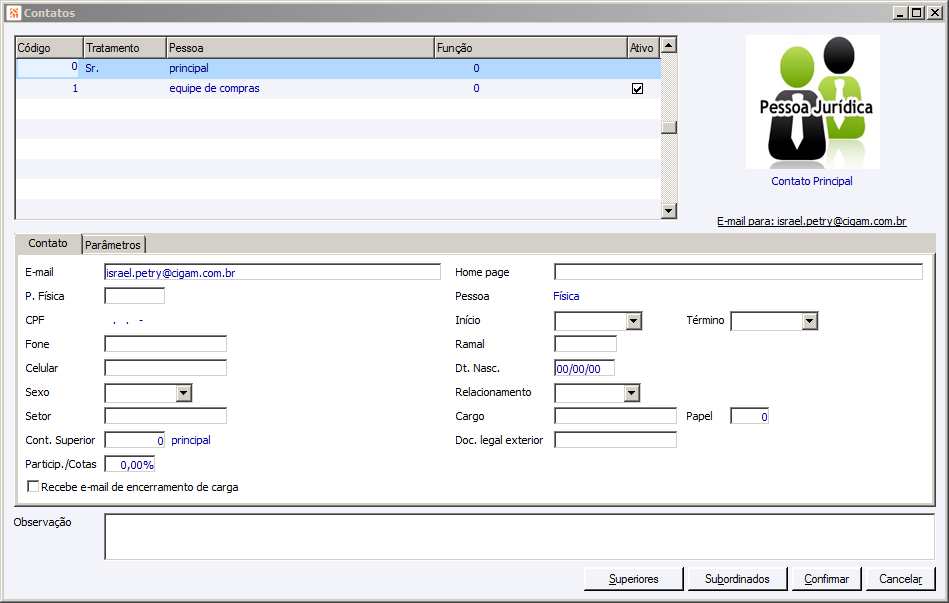949x603 pixels.
Task: Expand the Sexo dropdown
Action: (184, 393)
